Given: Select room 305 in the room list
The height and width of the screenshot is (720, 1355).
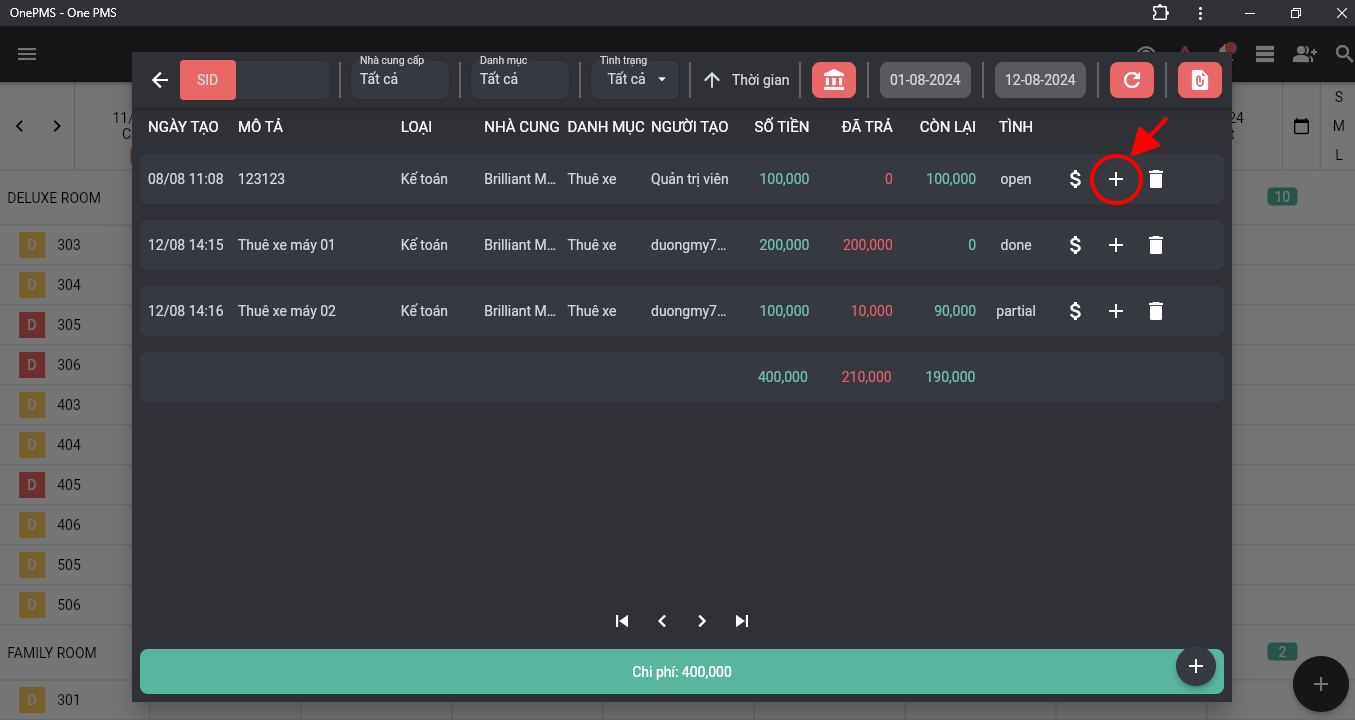Looking at the screenshot, I should click(x=69, y=325).
